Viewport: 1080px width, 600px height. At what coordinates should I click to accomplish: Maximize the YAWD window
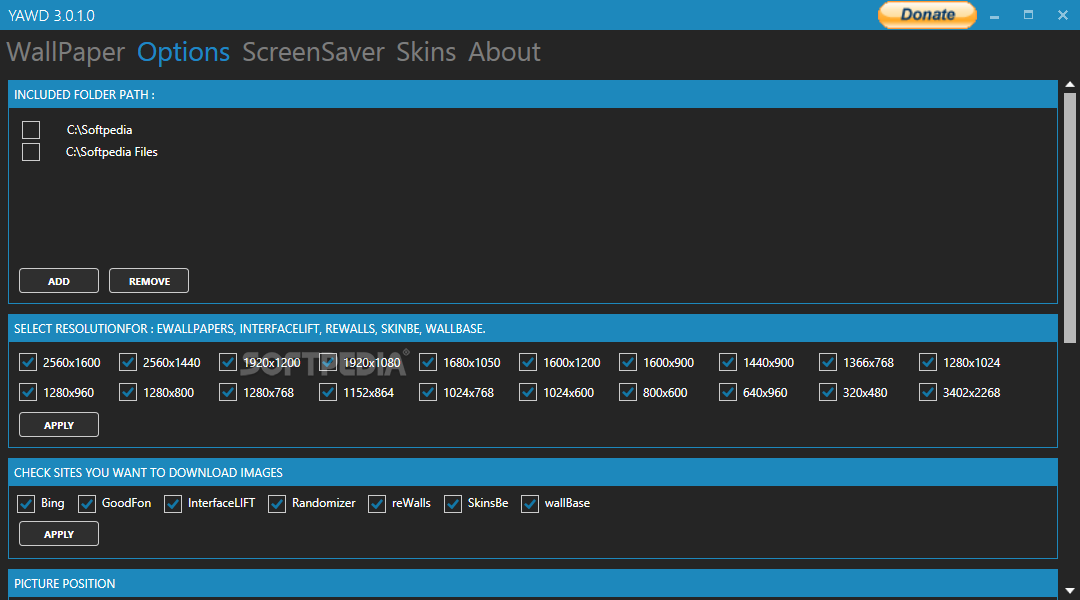point(1028,15)
